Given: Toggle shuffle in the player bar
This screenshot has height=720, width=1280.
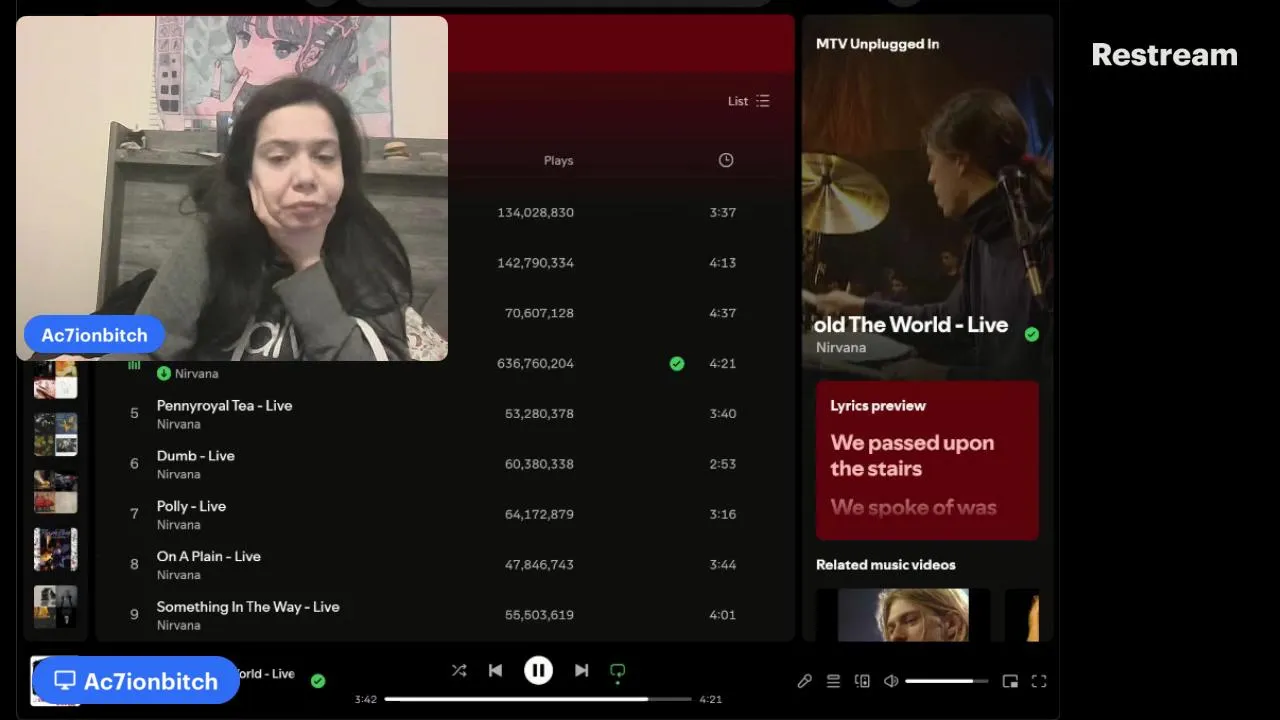Looking at the screenshot, I should click(x=459, y=671).
